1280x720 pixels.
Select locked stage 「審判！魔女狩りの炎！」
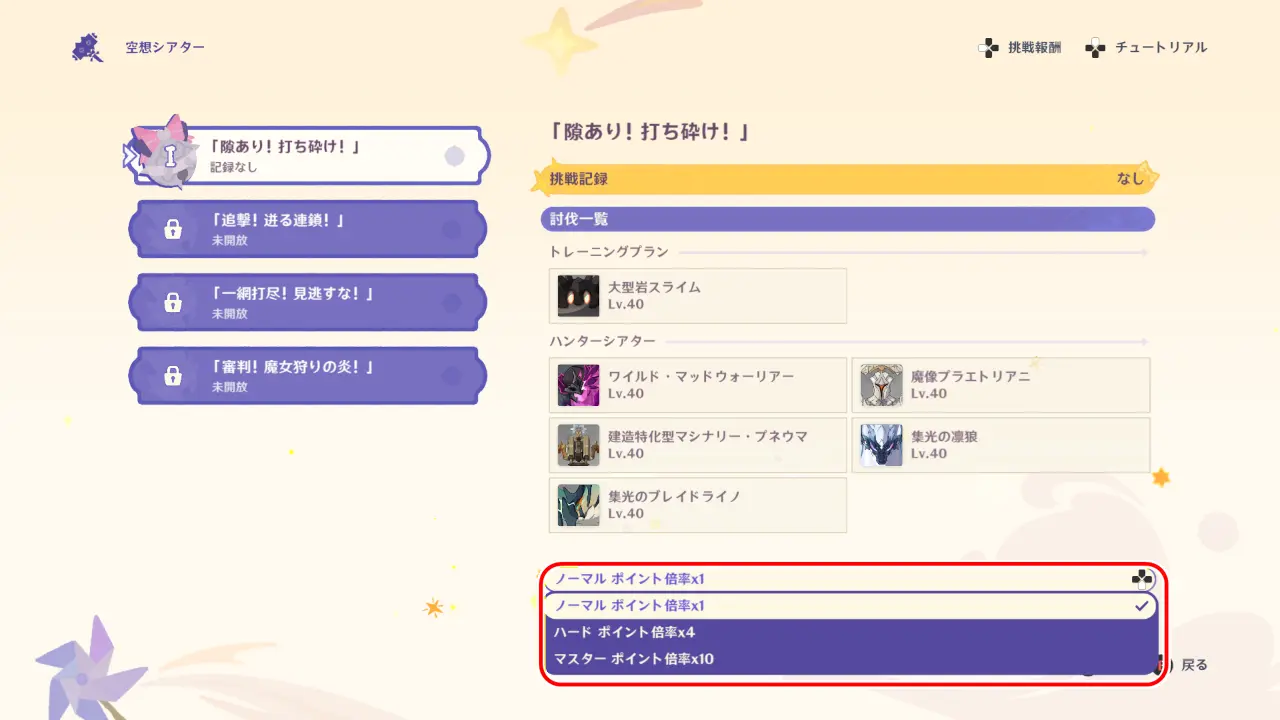(x=308, y=375)
